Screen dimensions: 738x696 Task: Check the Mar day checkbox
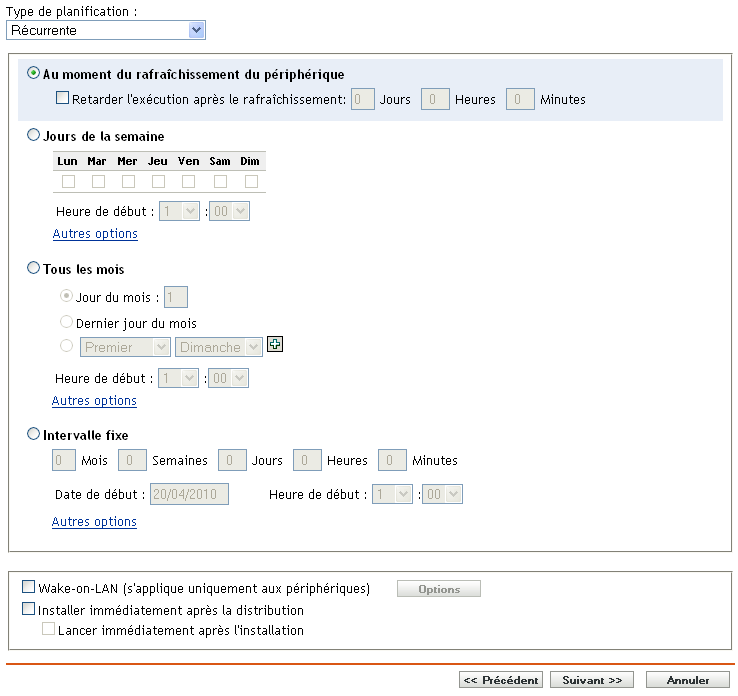point(98,181)
